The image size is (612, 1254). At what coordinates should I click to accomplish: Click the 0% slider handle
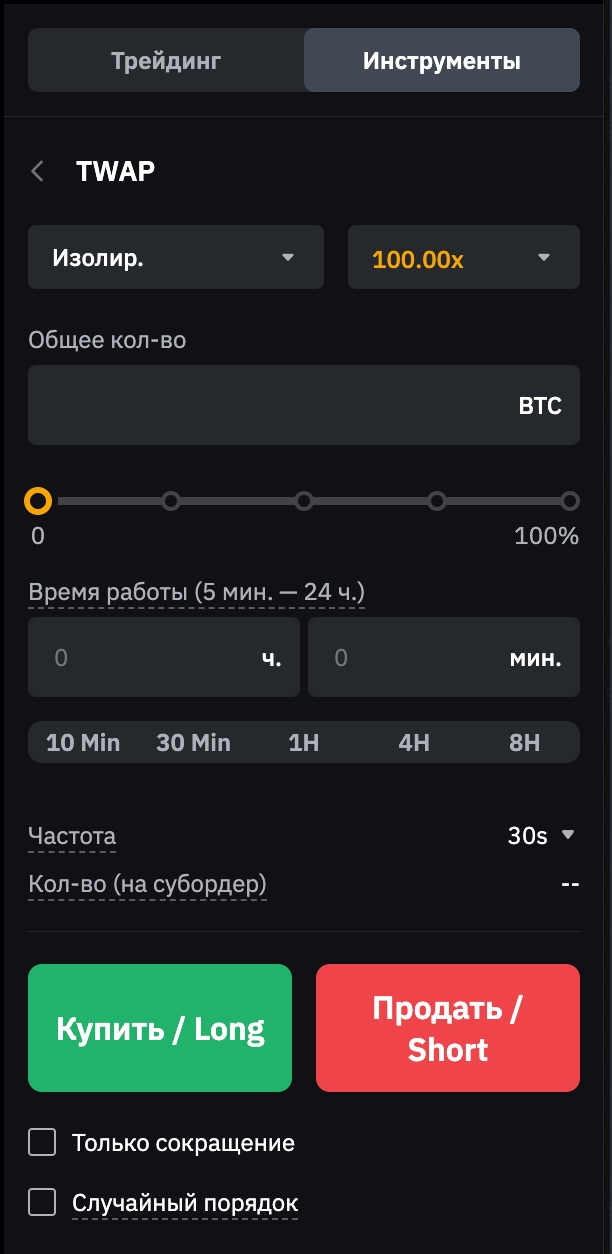point(38,500)
